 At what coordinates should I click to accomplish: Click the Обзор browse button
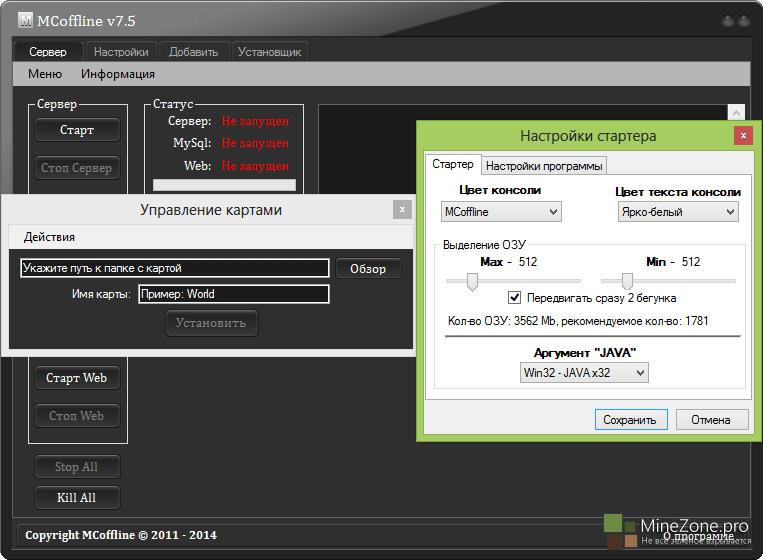tap(368, 268)
